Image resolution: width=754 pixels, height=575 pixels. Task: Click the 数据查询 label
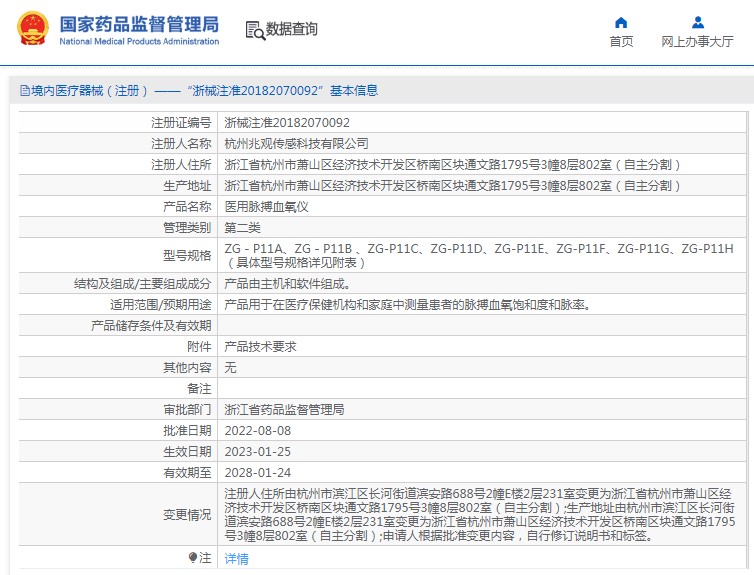tap(291, 29)
